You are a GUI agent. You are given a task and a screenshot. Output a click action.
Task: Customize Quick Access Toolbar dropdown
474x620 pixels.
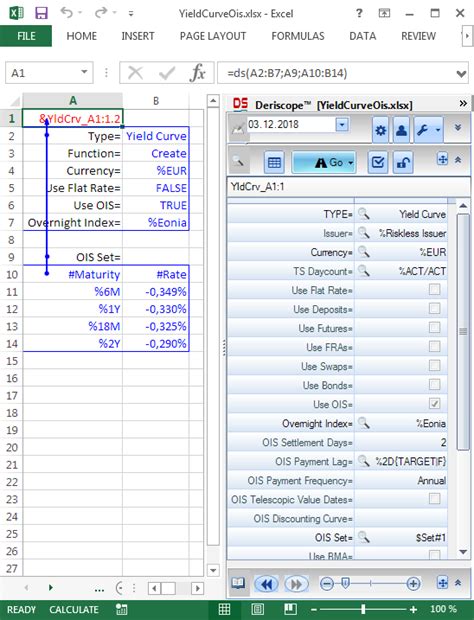130,13
